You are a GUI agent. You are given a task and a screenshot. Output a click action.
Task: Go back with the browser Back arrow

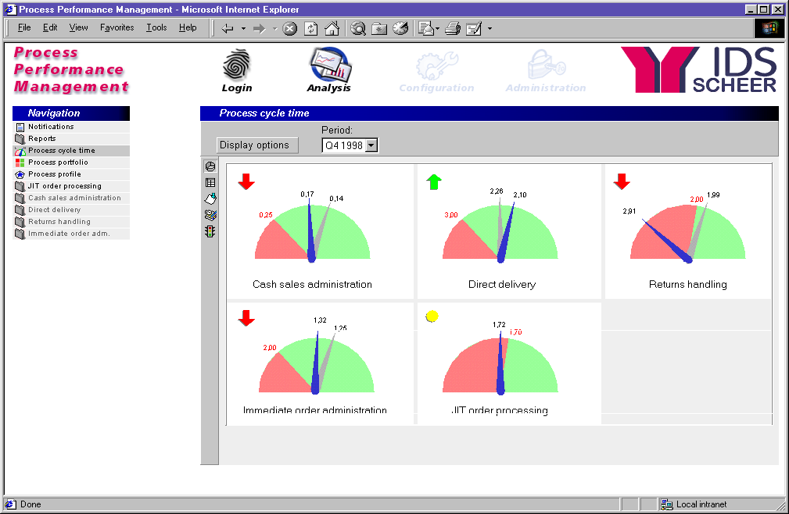(227, 29)
